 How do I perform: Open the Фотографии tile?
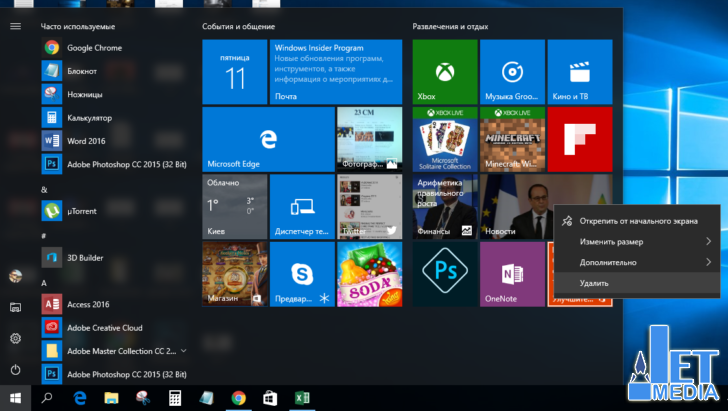[370, 139]
